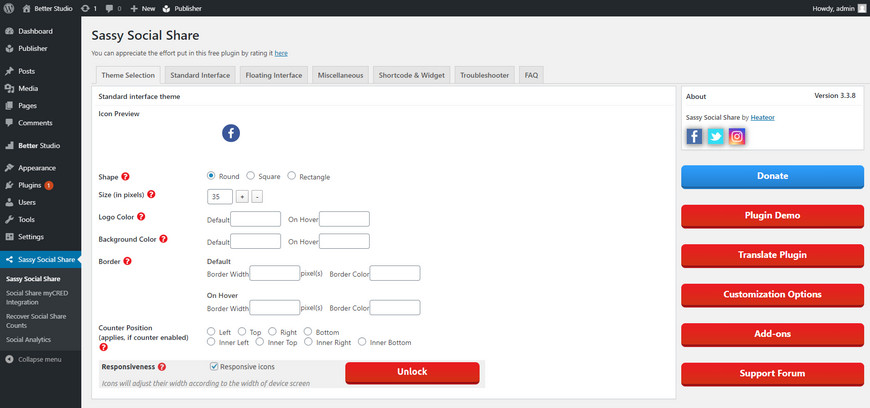Decrease icon size with minus button
Screen dimensions: 870x408
[257, 197]
